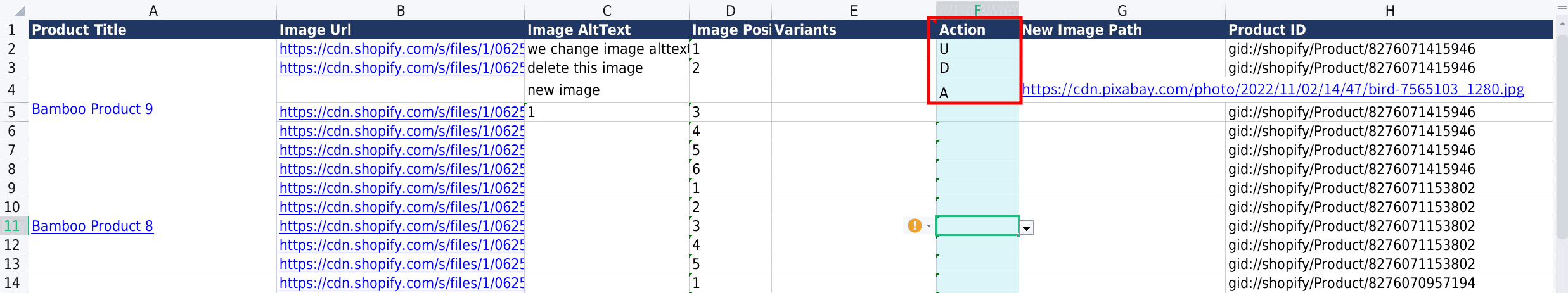Click the "new image" alt text cell
Image resolution: width=1568 pixels, height=293 pixels.
point(606,90)
